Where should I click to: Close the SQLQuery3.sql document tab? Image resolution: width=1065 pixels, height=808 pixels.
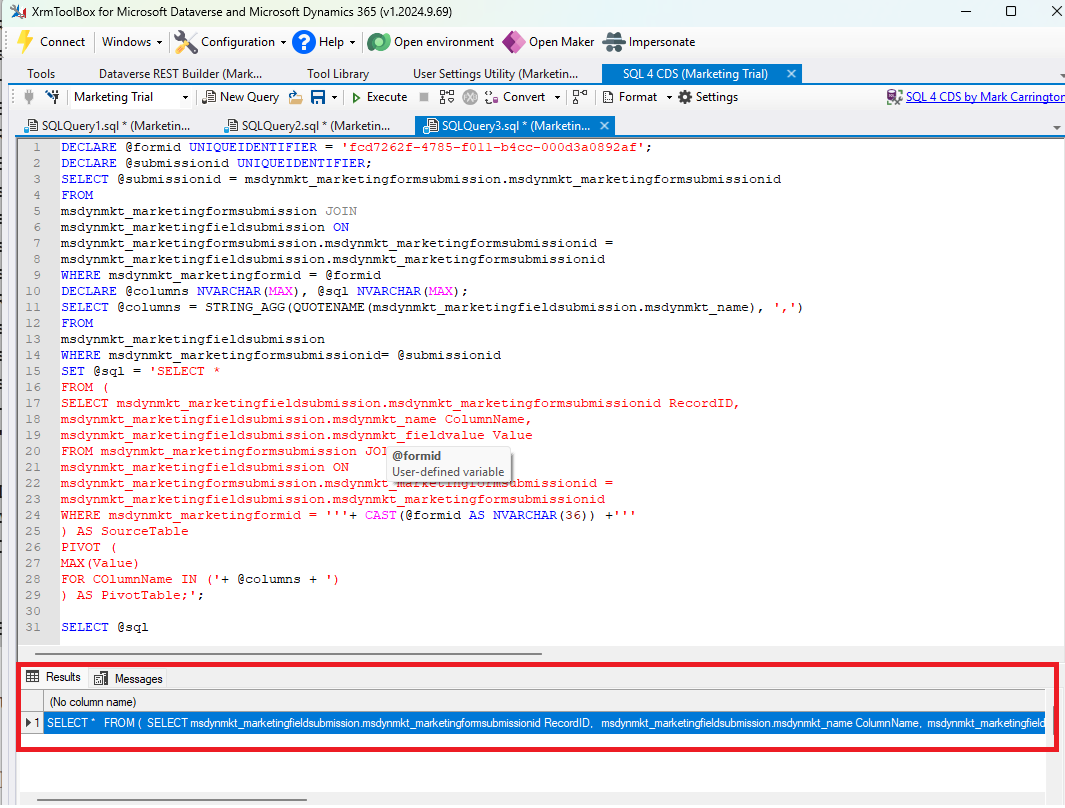604,126
